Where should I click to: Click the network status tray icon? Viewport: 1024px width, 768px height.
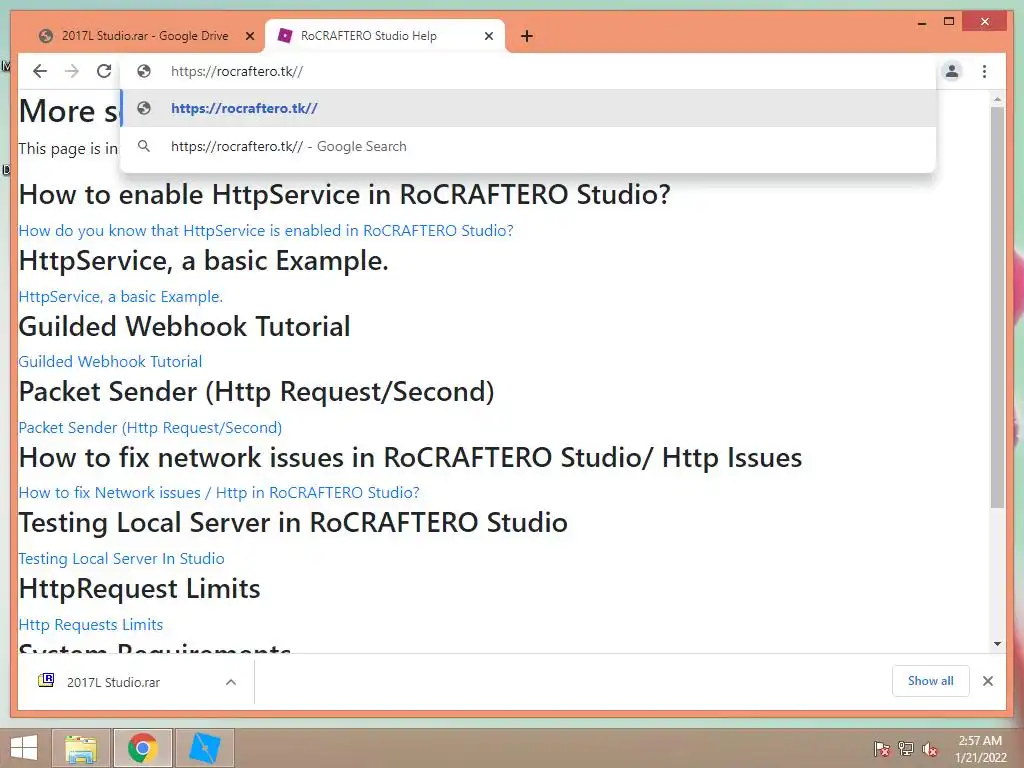(x=906, y=748)
